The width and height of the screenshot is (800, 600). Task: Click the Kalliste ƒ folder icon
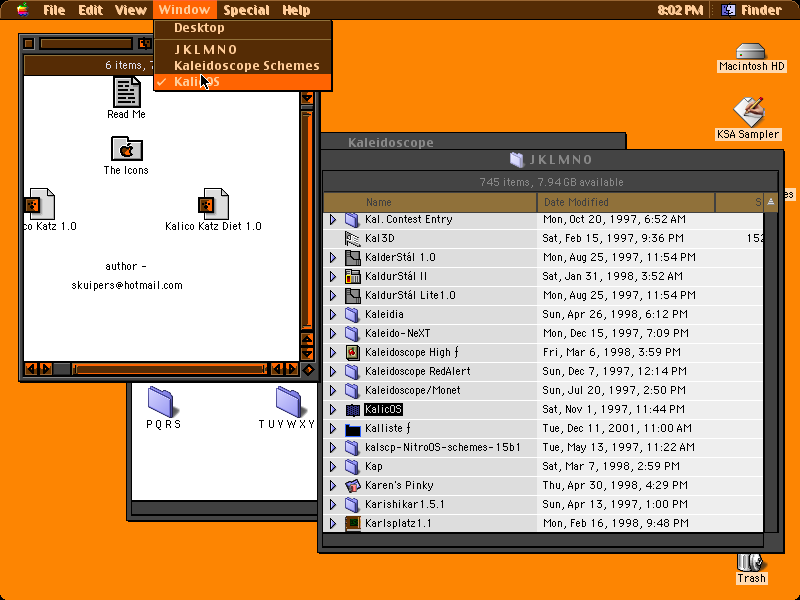point(352,429)
